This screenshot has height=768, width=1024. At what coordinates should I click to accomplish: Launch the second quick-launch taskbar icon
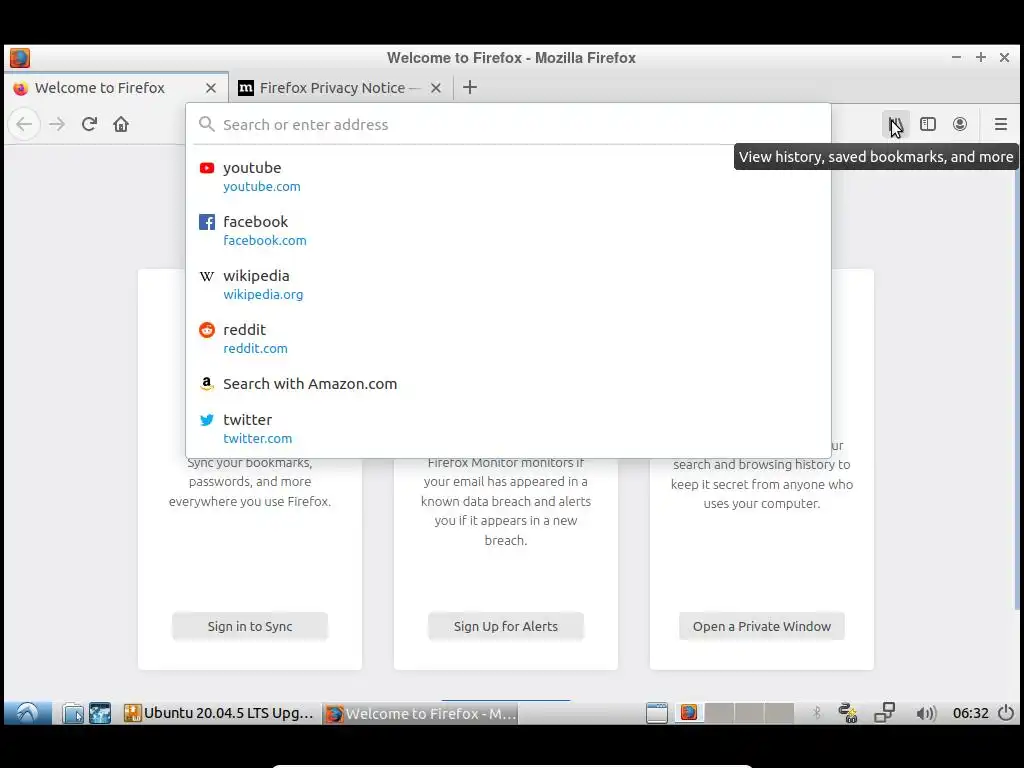pyautogui.click(x=100, y=713)
